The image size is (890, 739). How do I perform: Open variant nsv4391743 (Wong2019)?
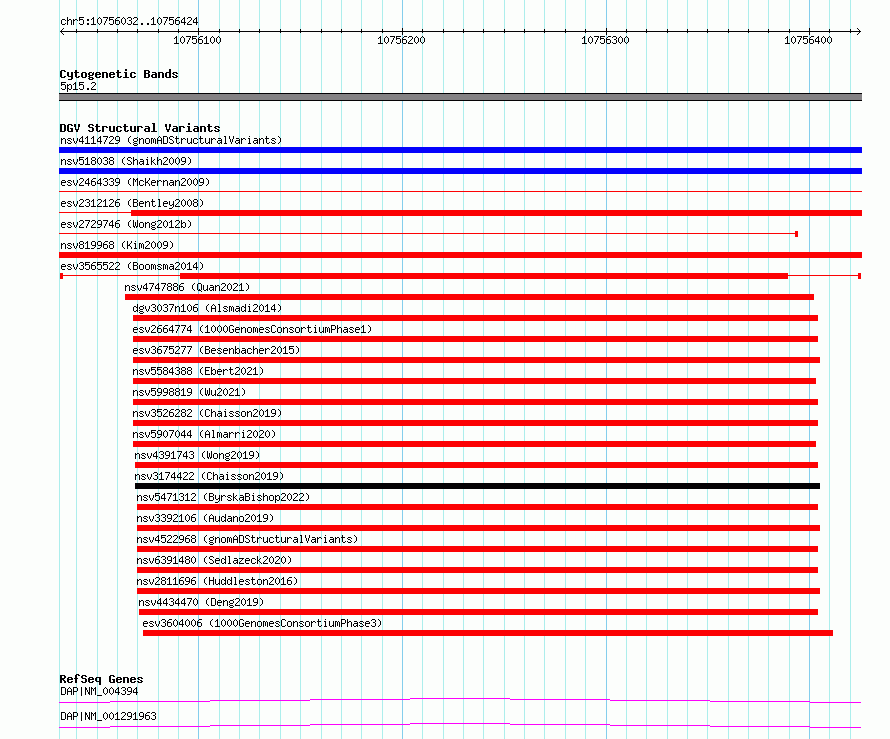[x=197, y=455]
